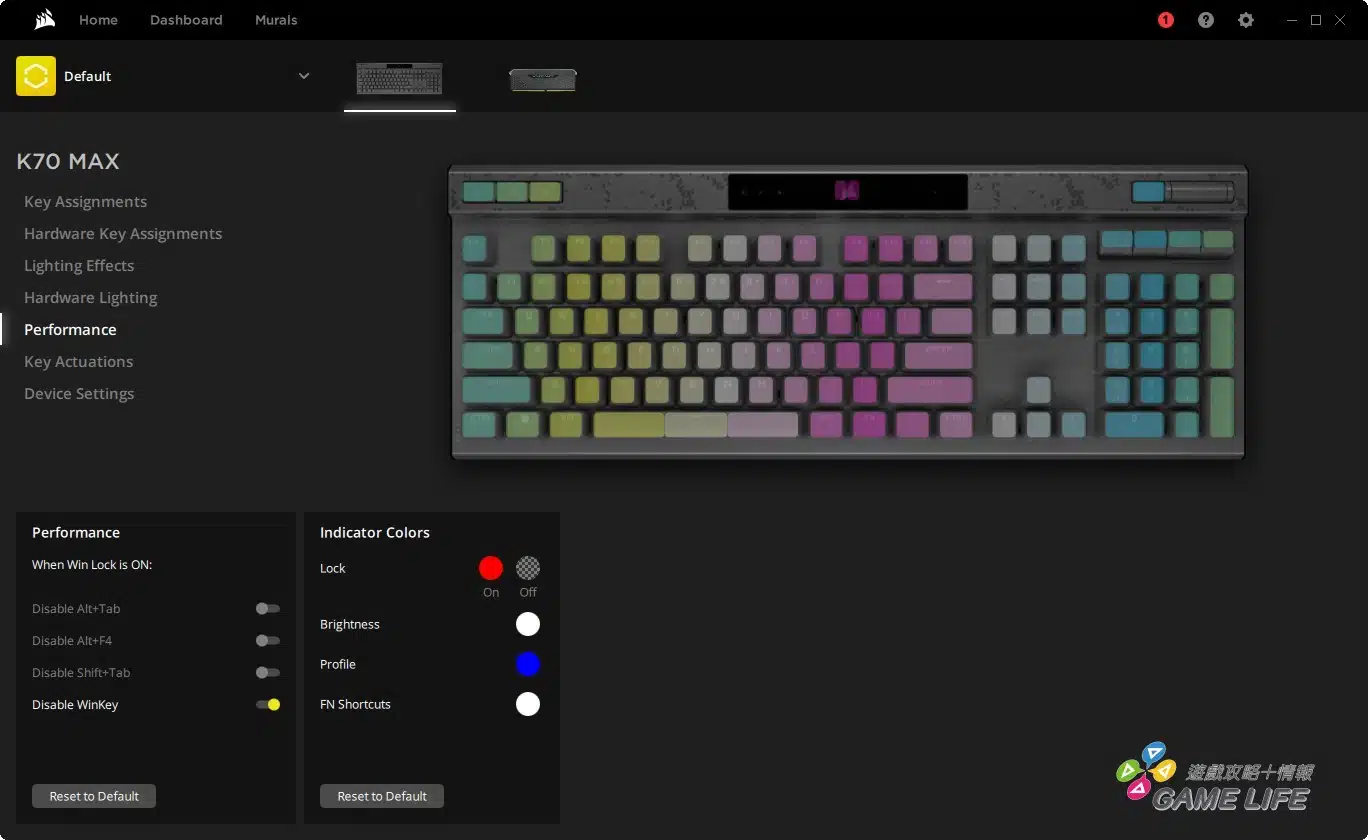The image size is (1368, 840).
Task: Open the settings gear icon
Action: click(1245, 20)
